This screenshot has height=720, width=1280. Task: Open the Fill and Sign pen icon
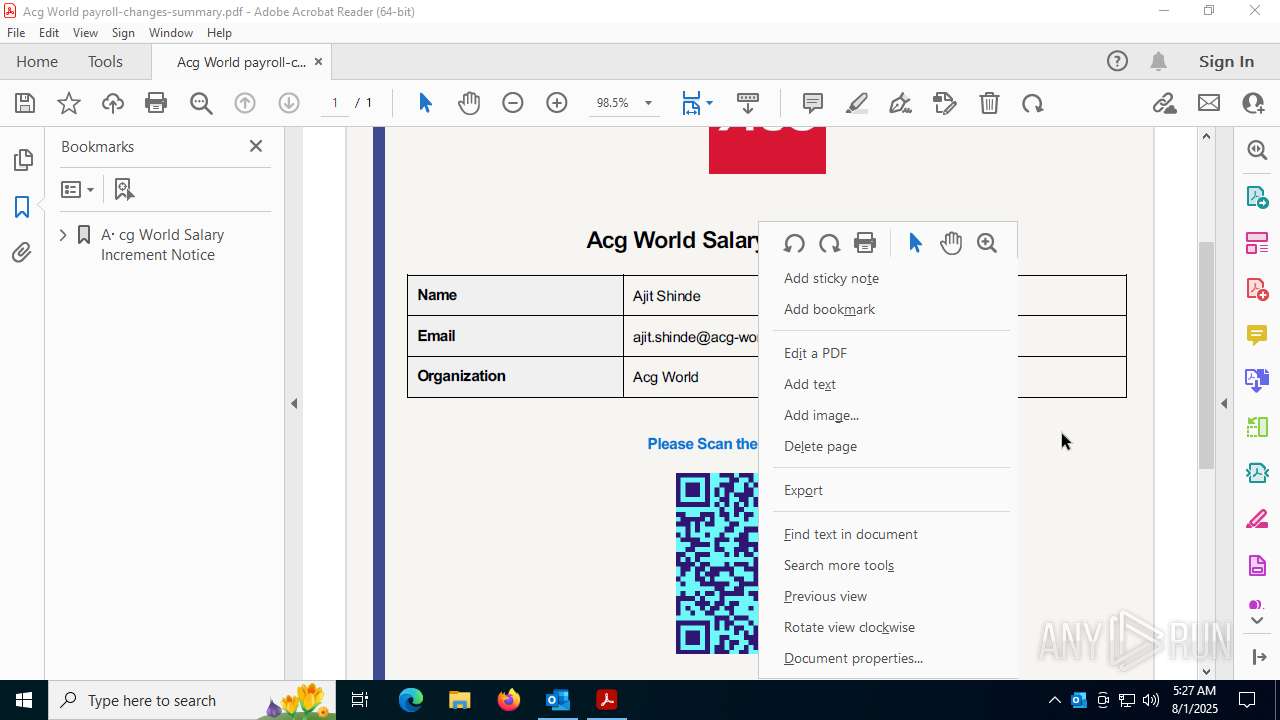[901, 103]
